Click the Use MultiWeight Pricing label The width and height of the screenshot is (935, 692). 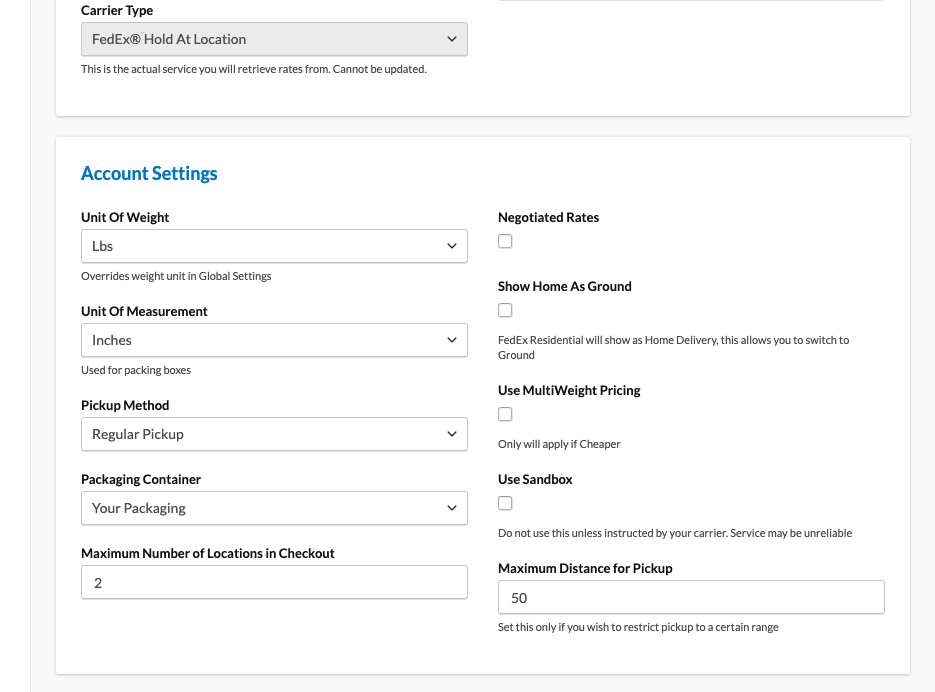(569, 390)
